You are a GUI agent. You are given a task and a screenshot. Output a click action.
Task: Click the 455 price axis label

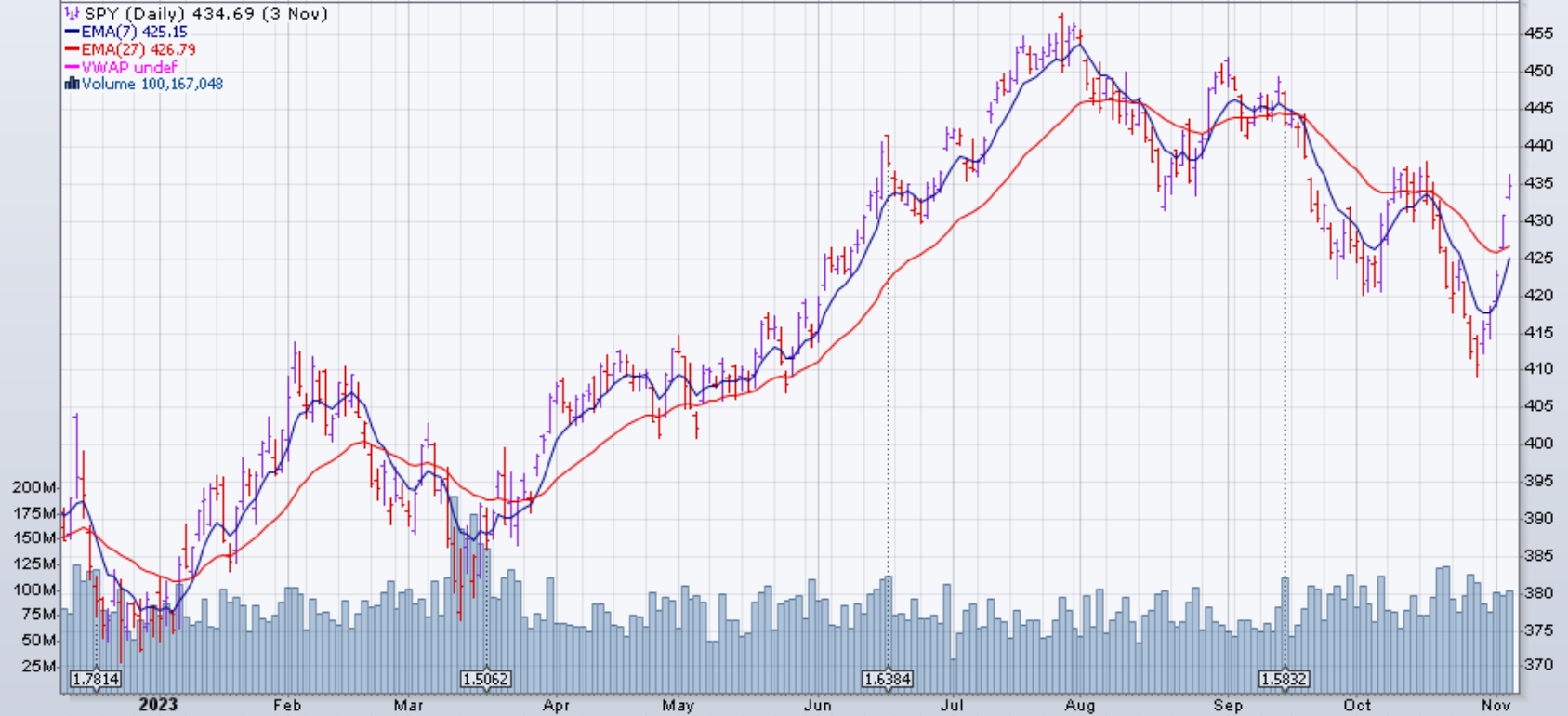(x=1538, y=33)
